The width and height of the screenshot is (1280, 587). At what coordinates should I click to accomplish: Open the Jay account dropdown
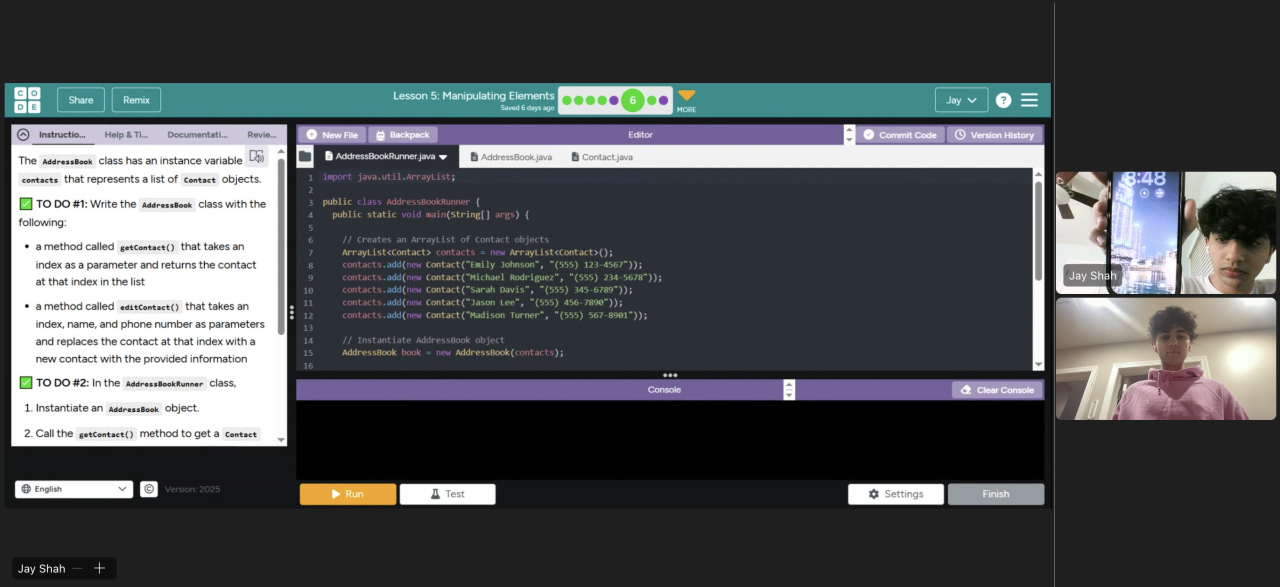(x=961, y=100)
